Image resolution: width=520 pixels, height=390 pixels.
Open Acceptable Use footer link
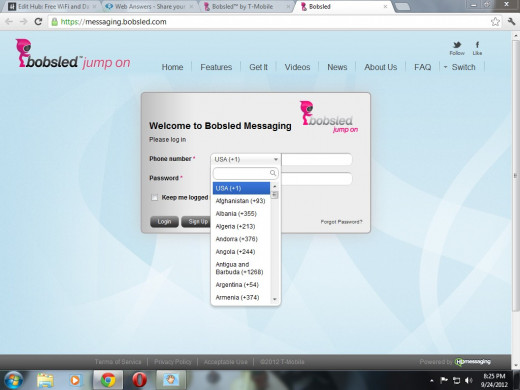[226, 362]
